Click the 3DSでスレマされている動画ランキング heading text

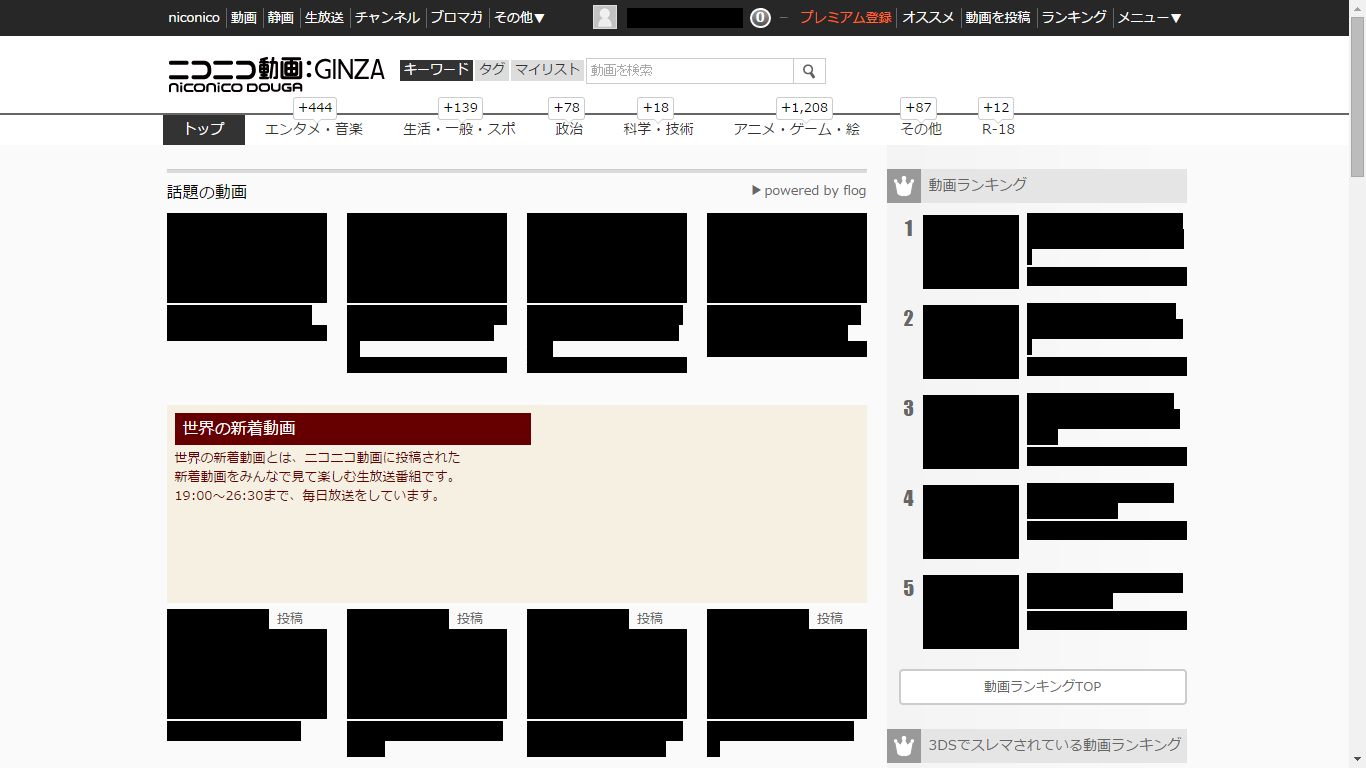click(x=1055, y=744)
